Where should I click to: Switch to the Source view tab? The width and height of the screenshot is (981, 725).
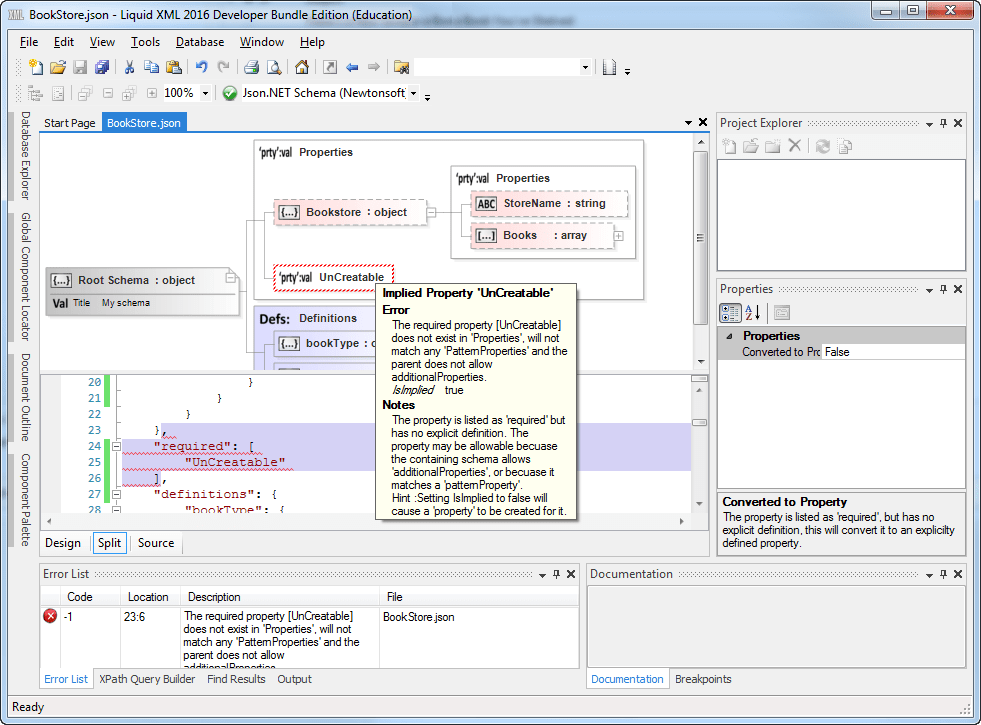(x=155, y=543)
